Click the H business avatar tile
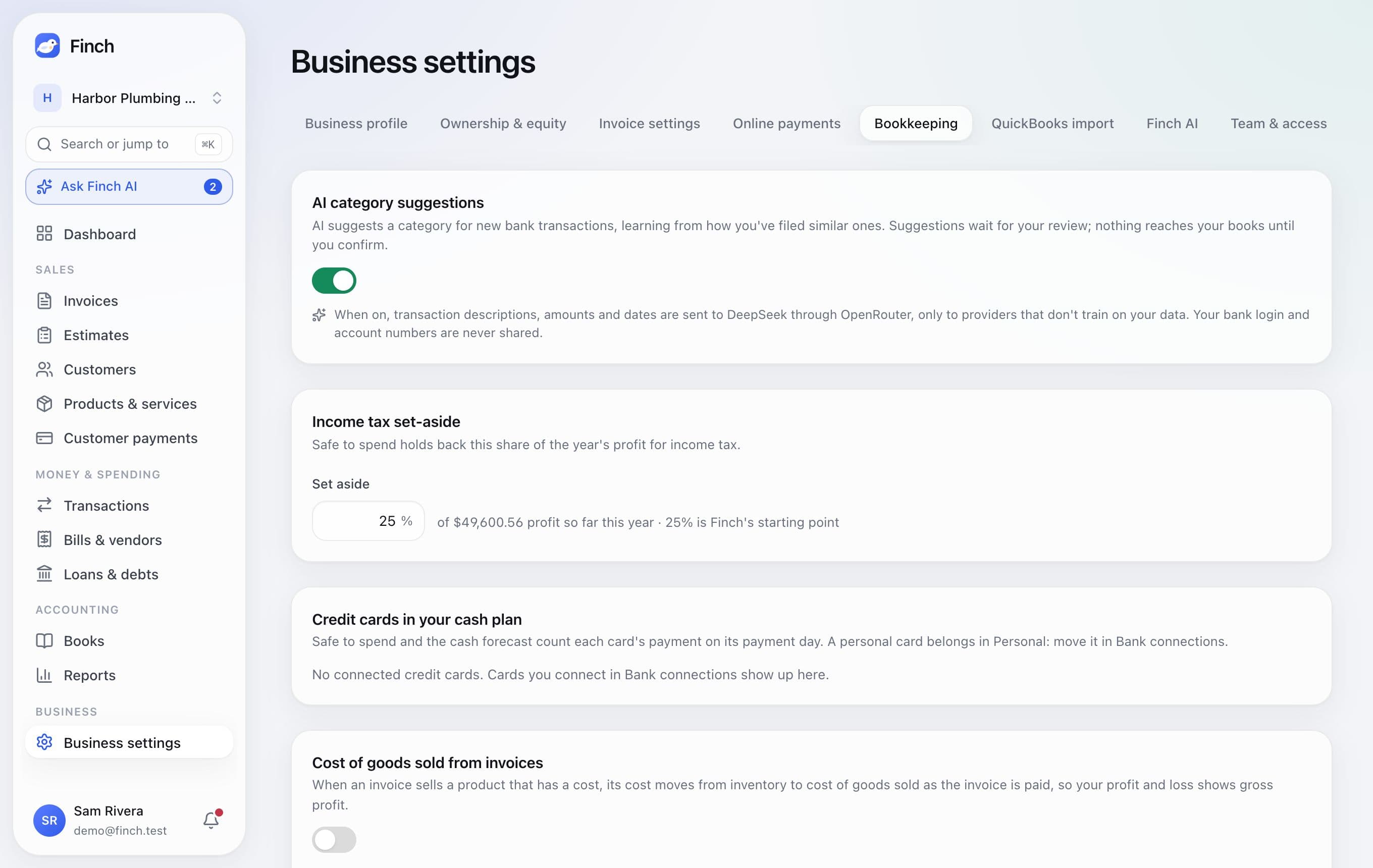The height and width of the screenshot is (868, 1373). pyautogui.click(x=47, y=98)
